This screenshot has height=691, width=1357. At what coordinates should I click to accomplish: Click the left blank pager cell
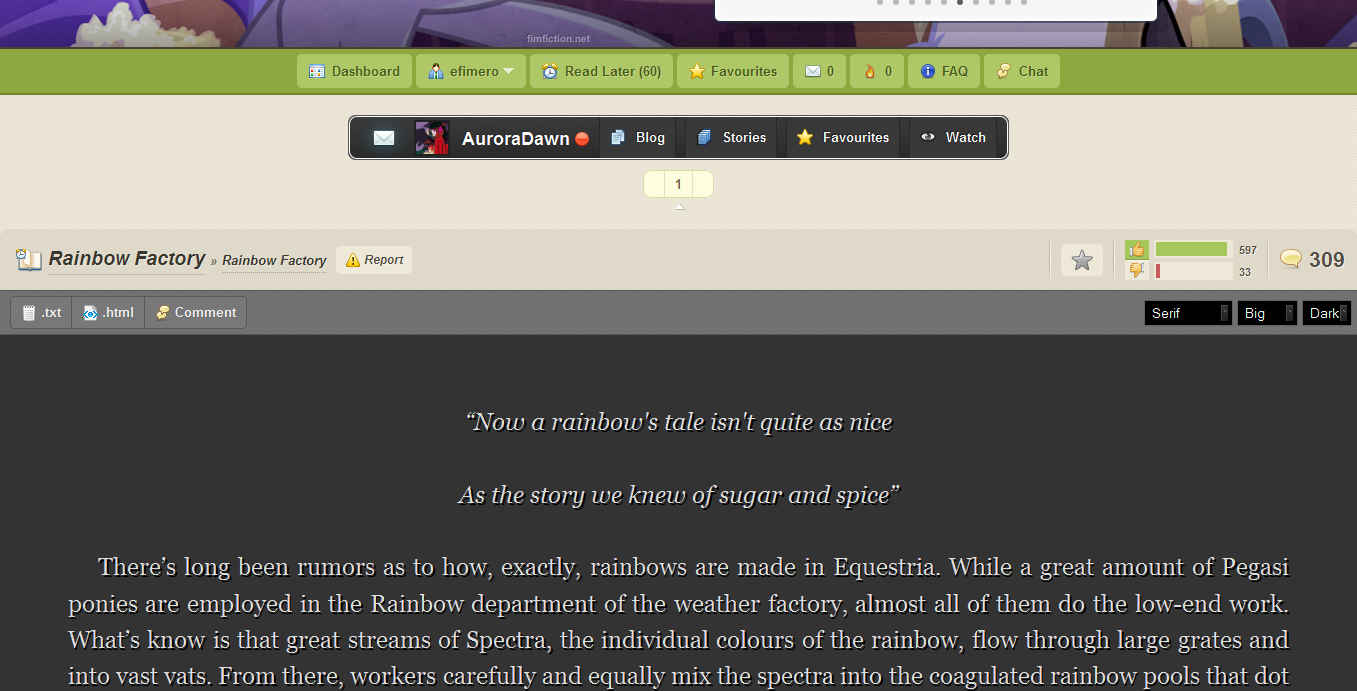(654, 184)
